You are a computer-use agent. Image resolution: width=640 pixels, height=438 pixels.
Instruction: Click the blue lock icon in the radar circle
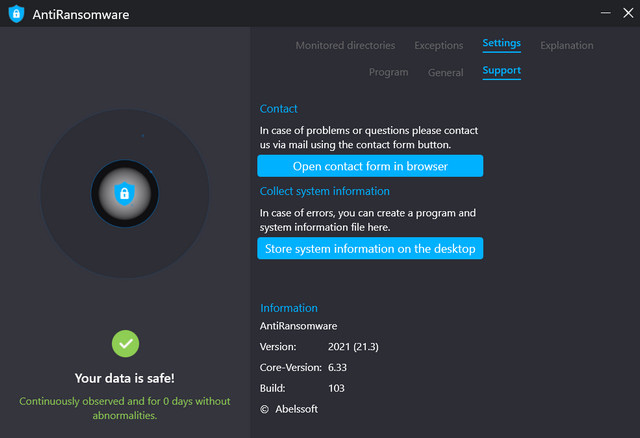tap(124, 193)
